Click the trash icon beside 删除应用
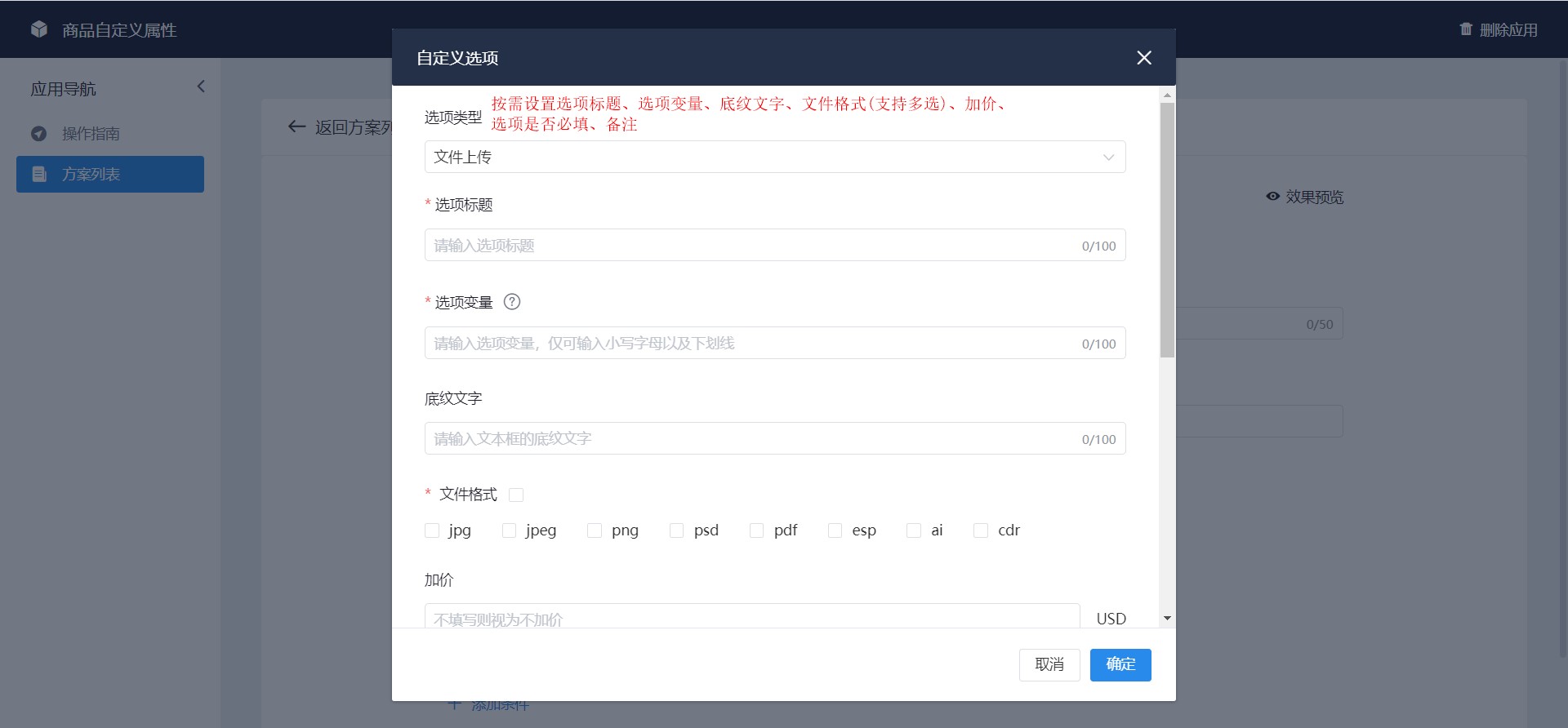 [1466, 29]
